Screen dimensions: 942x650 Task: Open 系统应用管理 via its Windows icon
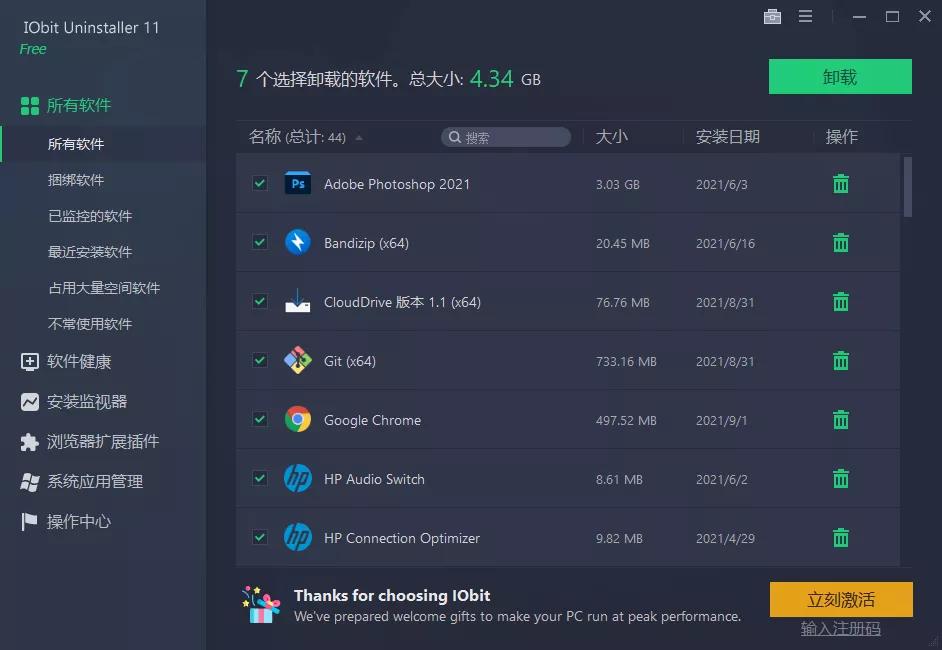[x=30, y=481]
